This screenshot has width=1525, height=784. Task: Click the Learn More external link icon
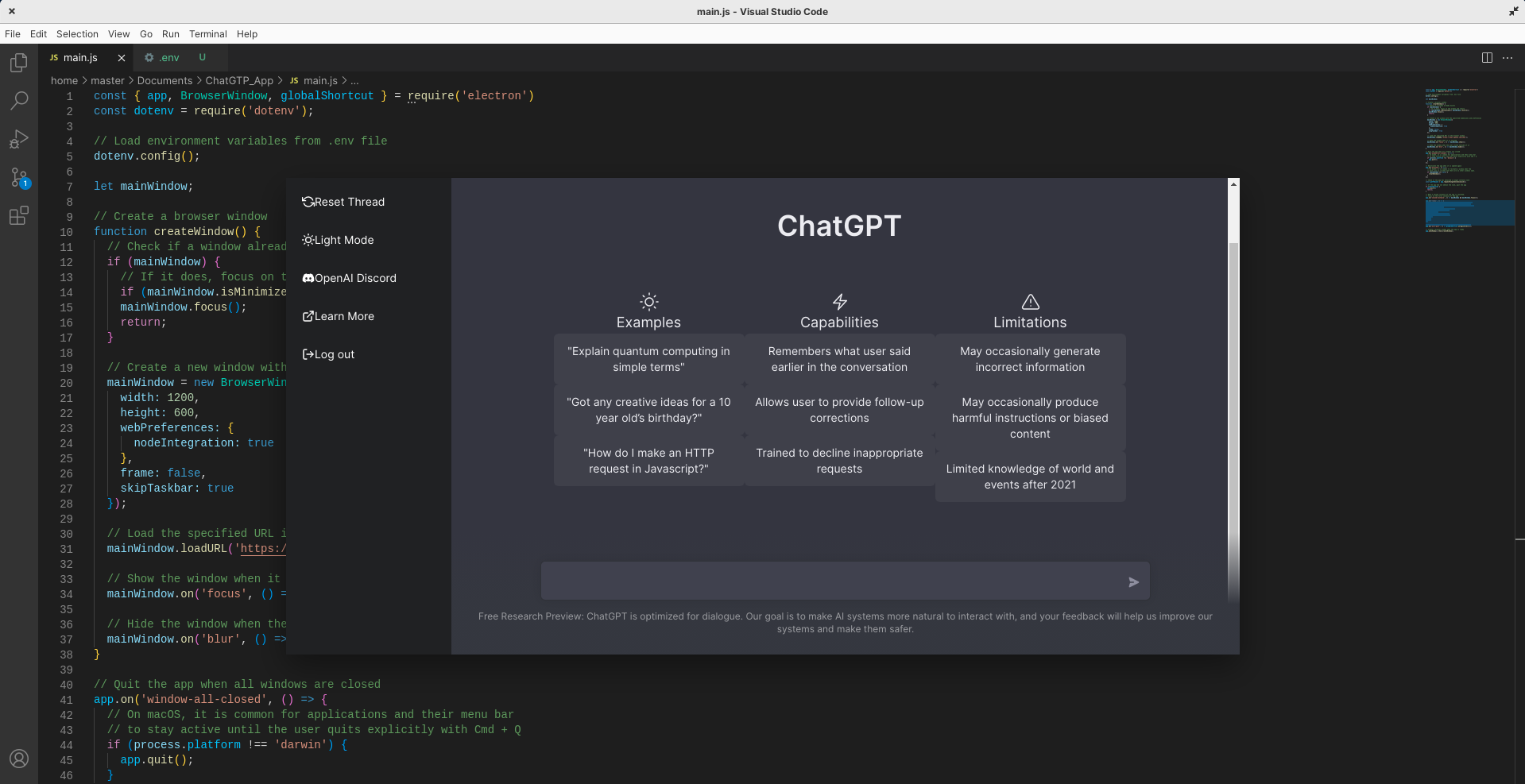point(308,316)
